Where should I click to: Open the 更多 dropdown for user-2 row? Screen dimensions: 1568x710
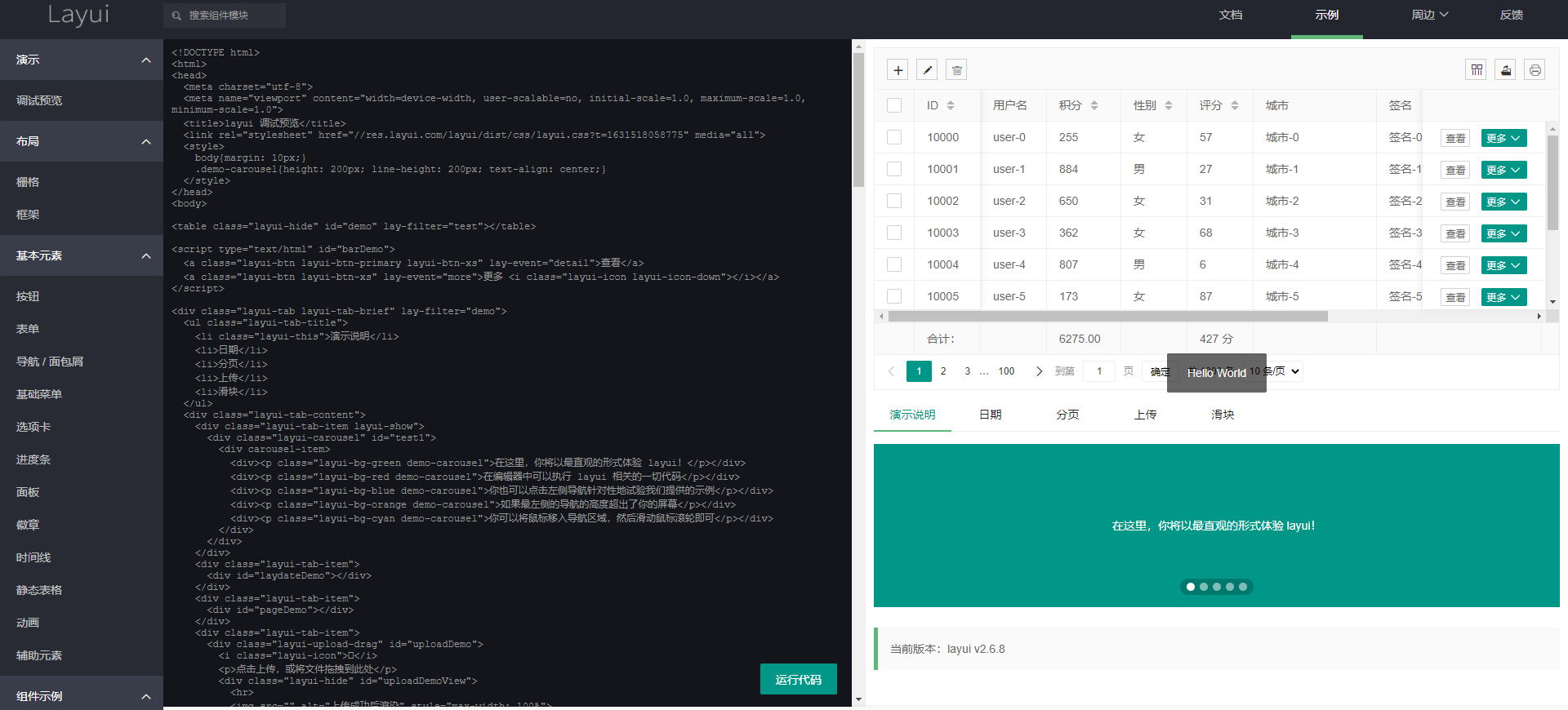coord(1503,202)
